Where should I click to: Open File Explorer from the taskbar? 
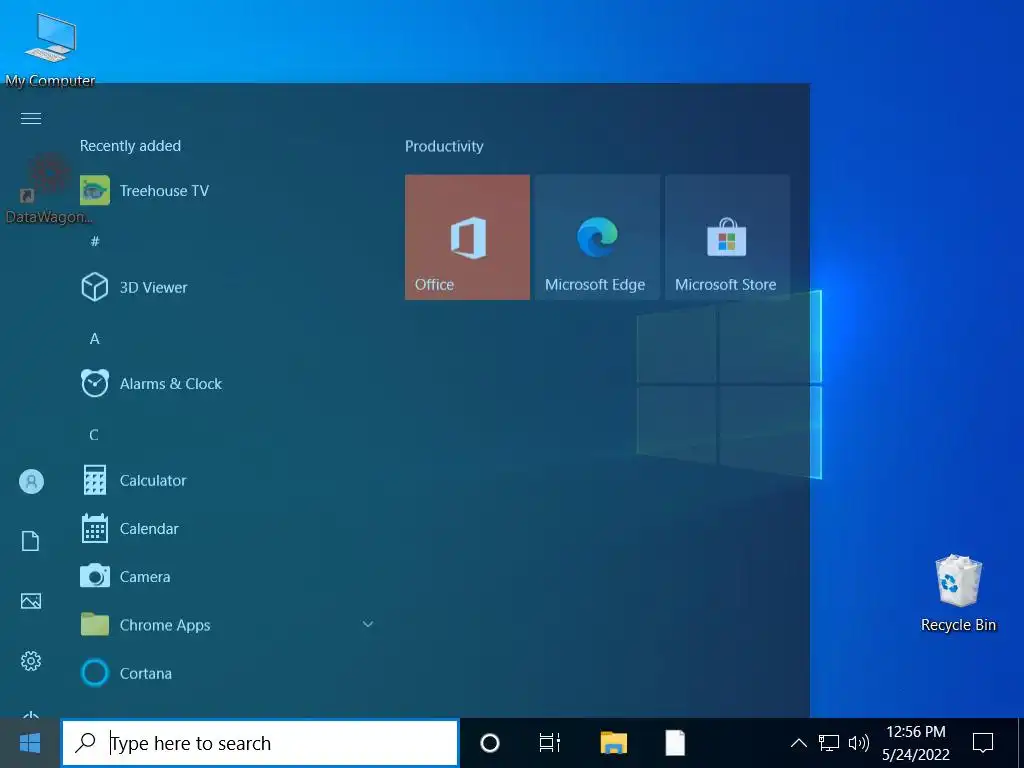pyautogui.click(x=613, y=743)
